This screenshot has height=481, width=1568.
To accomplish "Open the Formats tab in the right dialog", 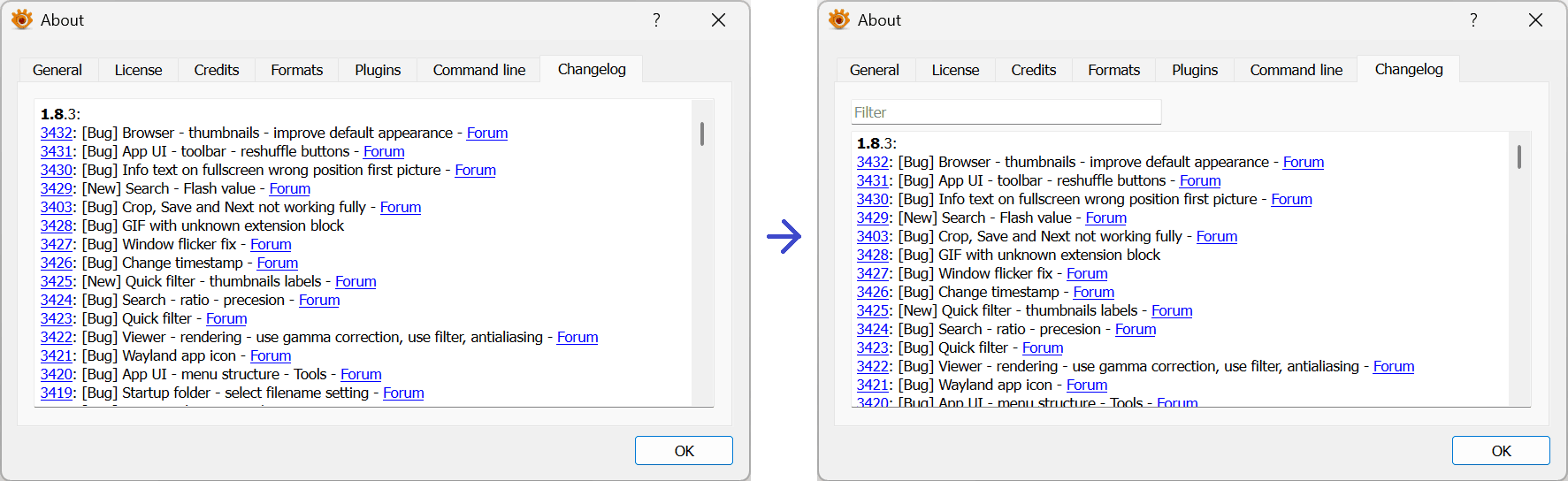I will coord(1113,70).
